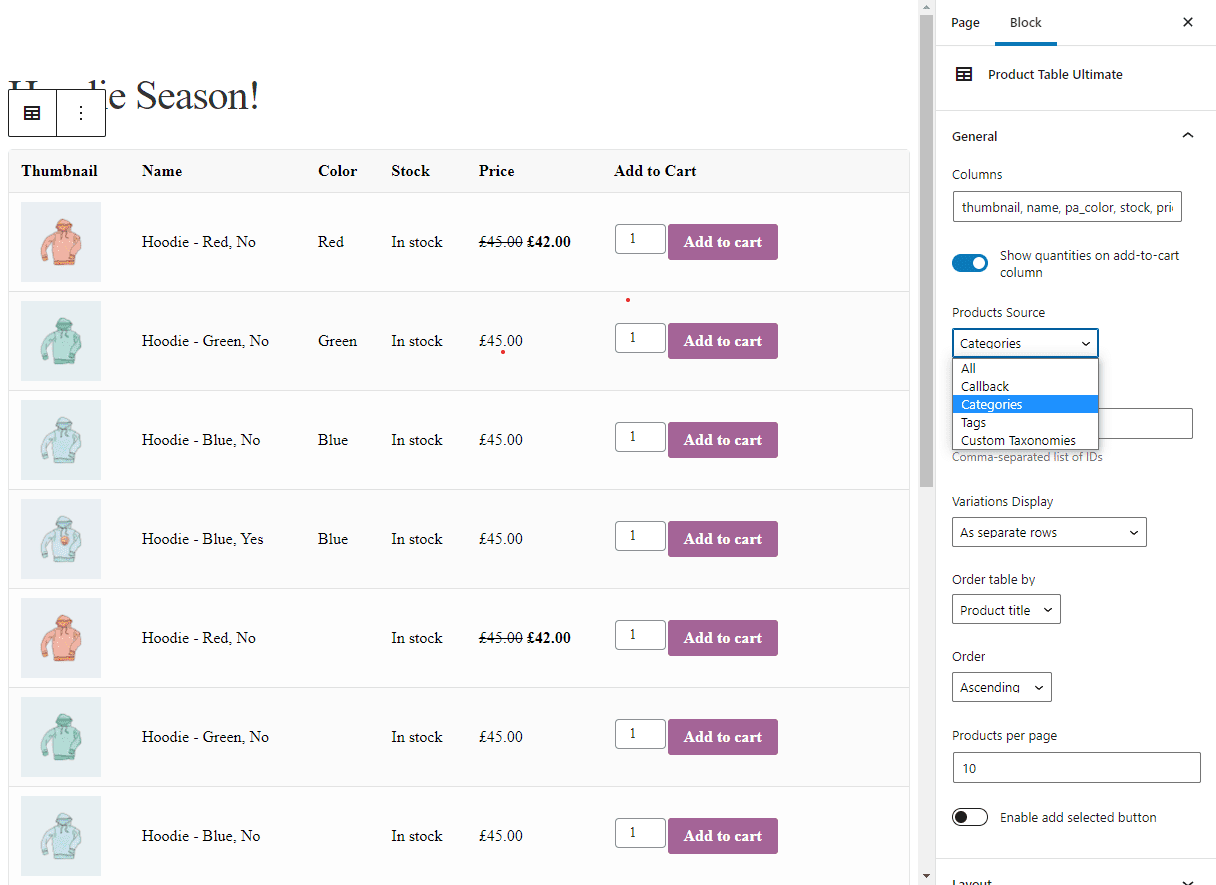Click quantity field for Hoodie - Blue, Yes

click(x=640, y=536)
